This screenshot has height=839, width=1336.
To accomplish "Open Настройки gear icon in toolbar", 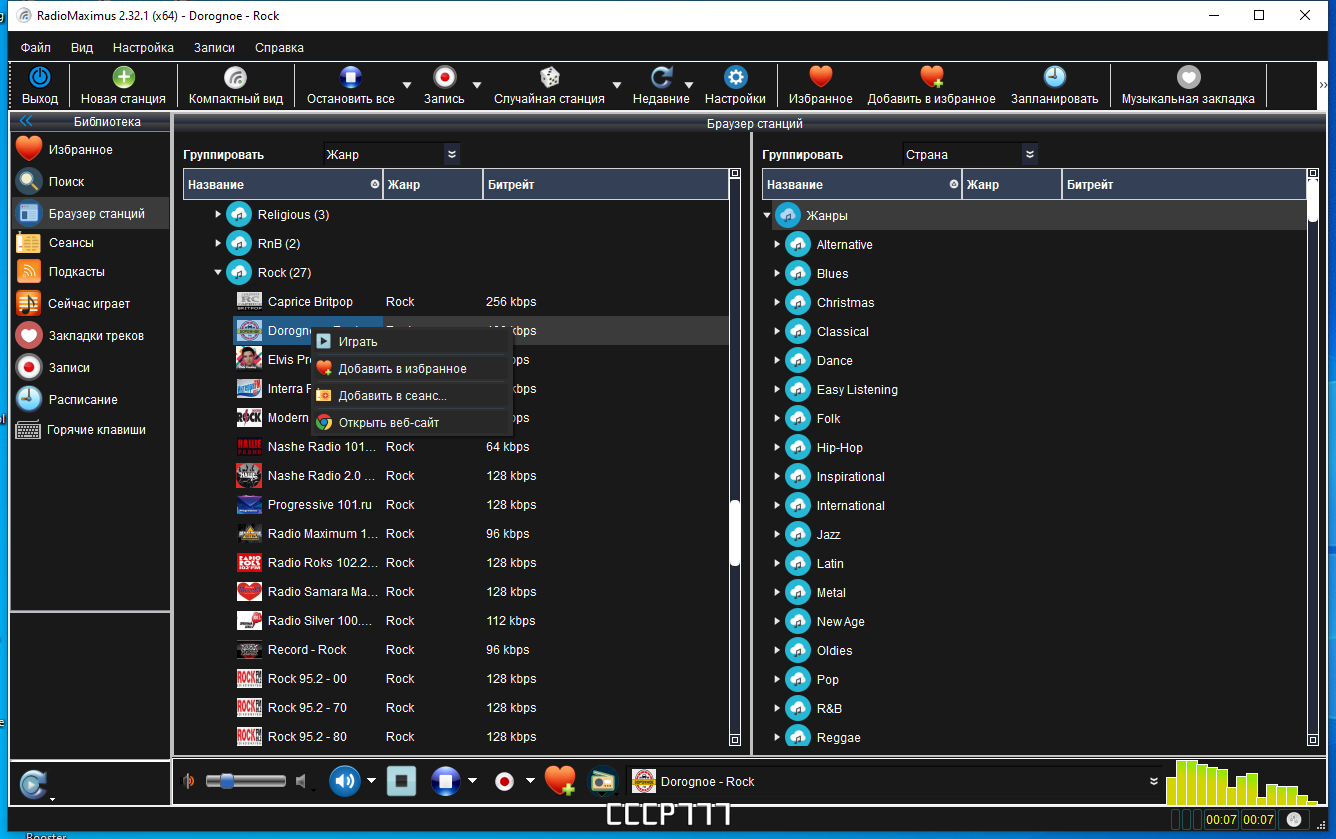I will pos(735,78).
